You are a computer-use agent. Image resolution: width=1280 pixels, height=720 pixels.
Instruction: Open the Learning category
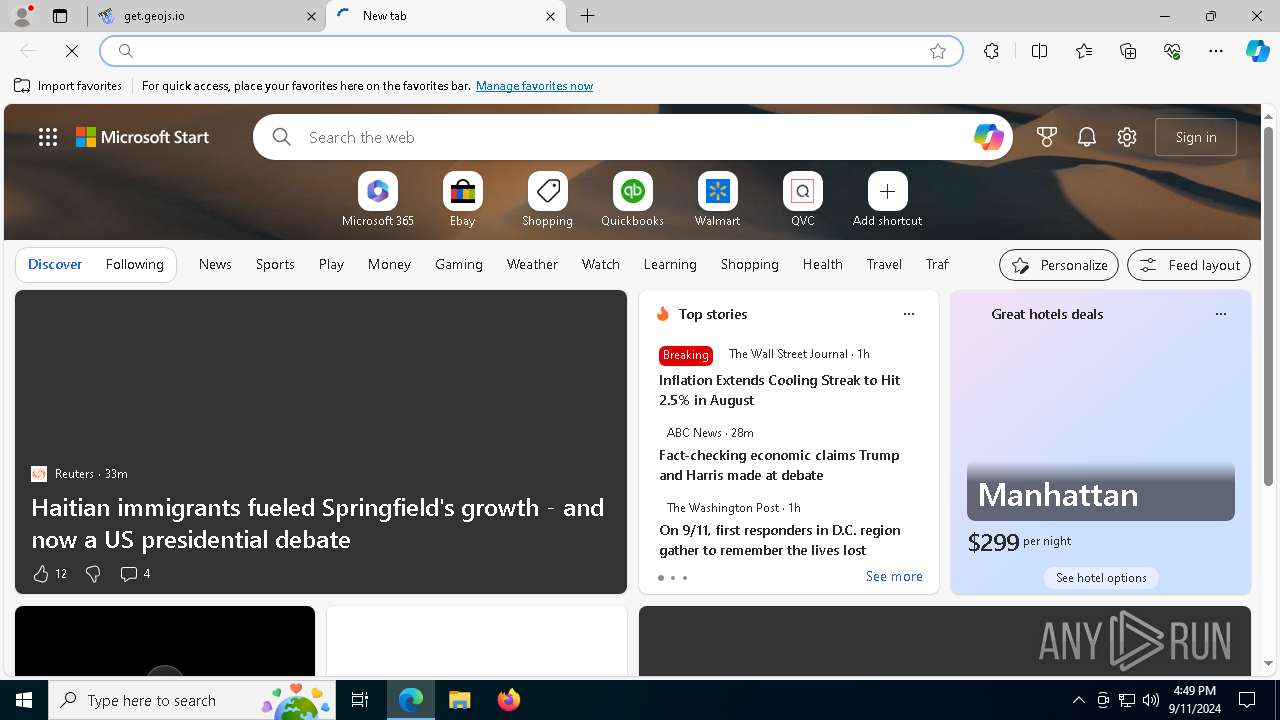670,264
